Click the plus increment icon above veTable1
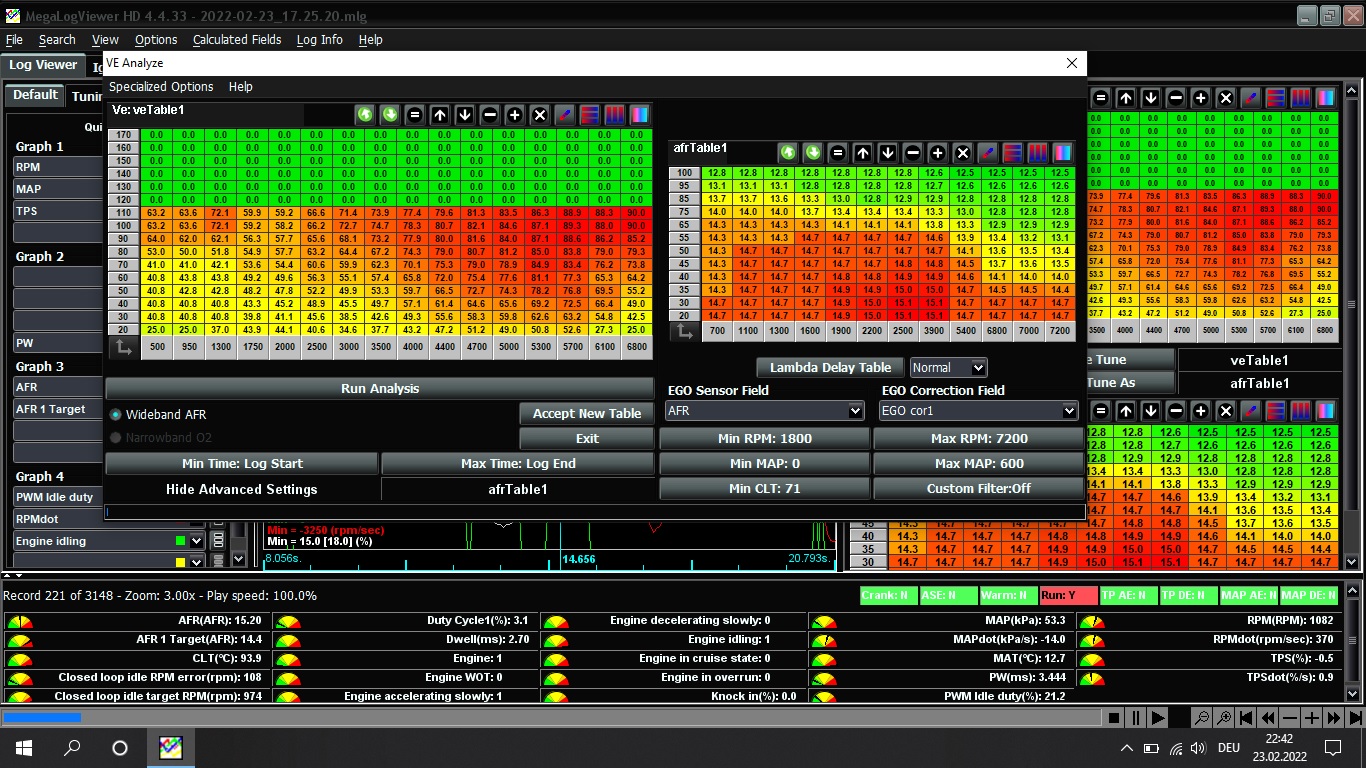The width and height of the screenshot is (1366, 768). tap(515, 115)
